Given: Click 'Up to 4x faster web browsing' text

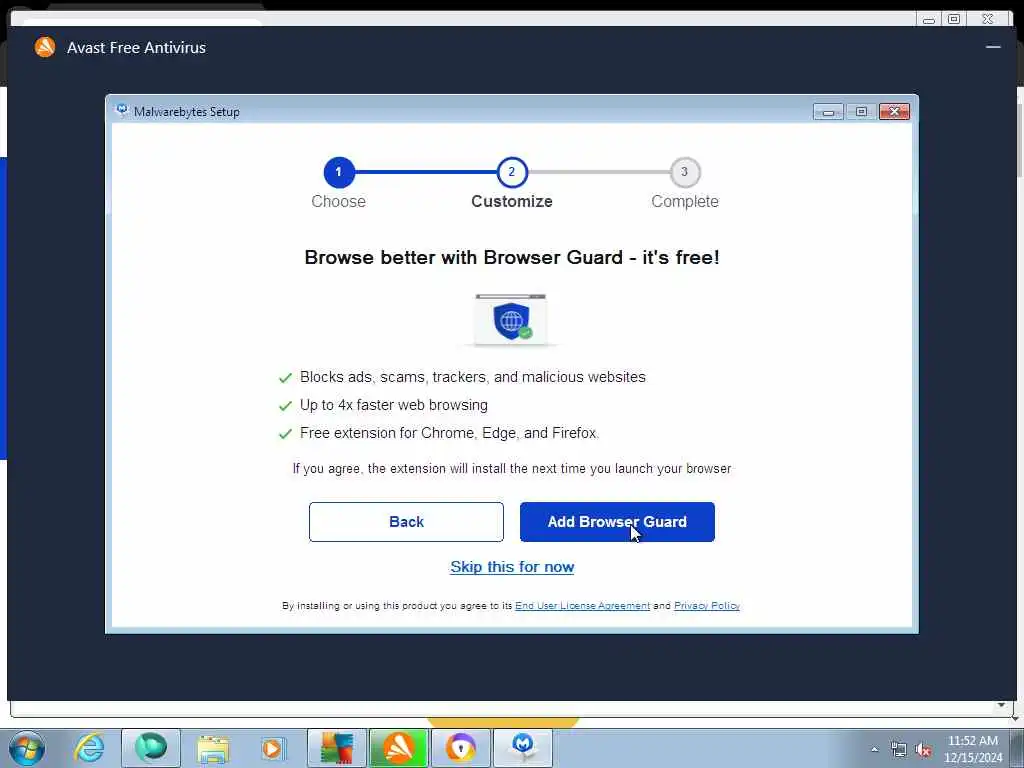Looking at the screenshot, I should [x=393, y=405].
